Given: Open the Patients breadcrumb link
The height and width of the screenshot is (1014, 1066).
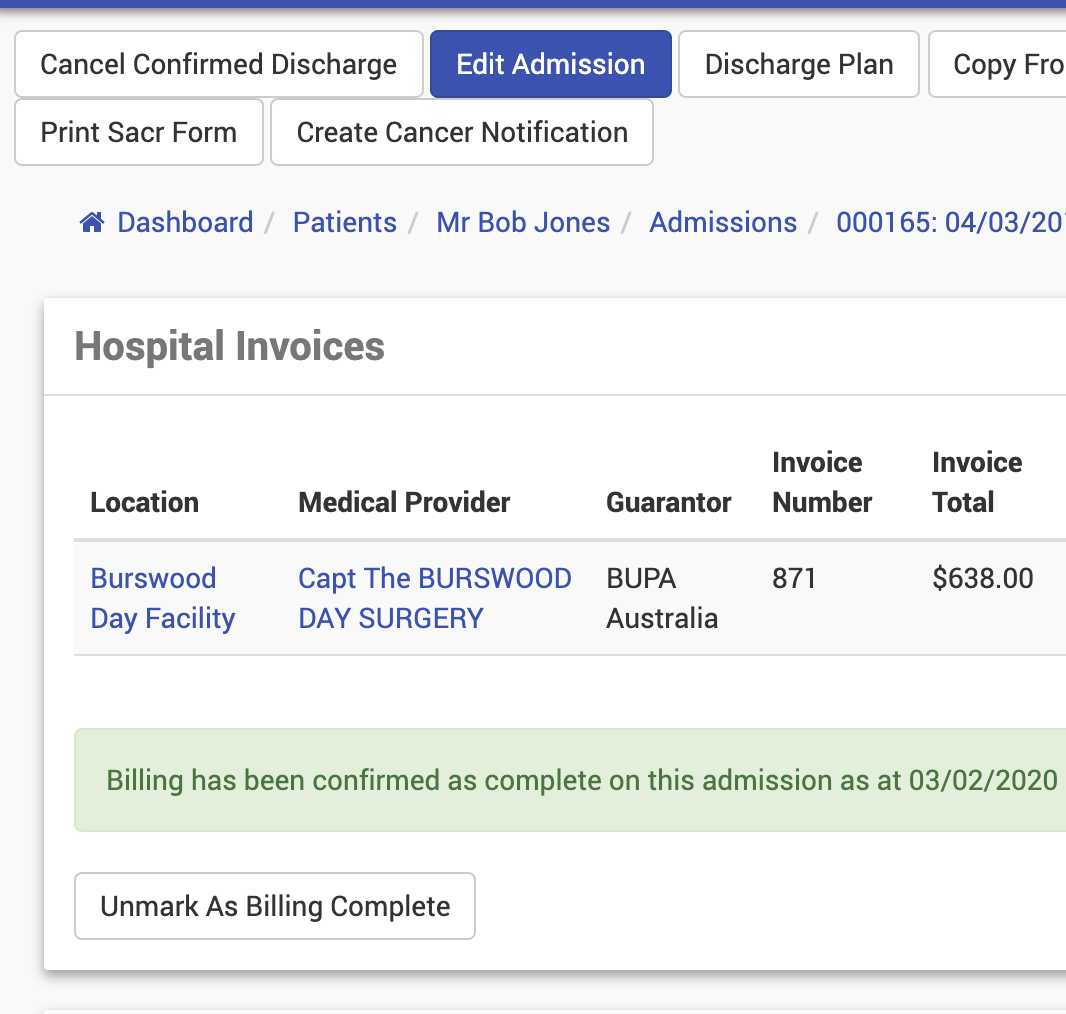Looking at the screenshot, I should click(344, 222).
